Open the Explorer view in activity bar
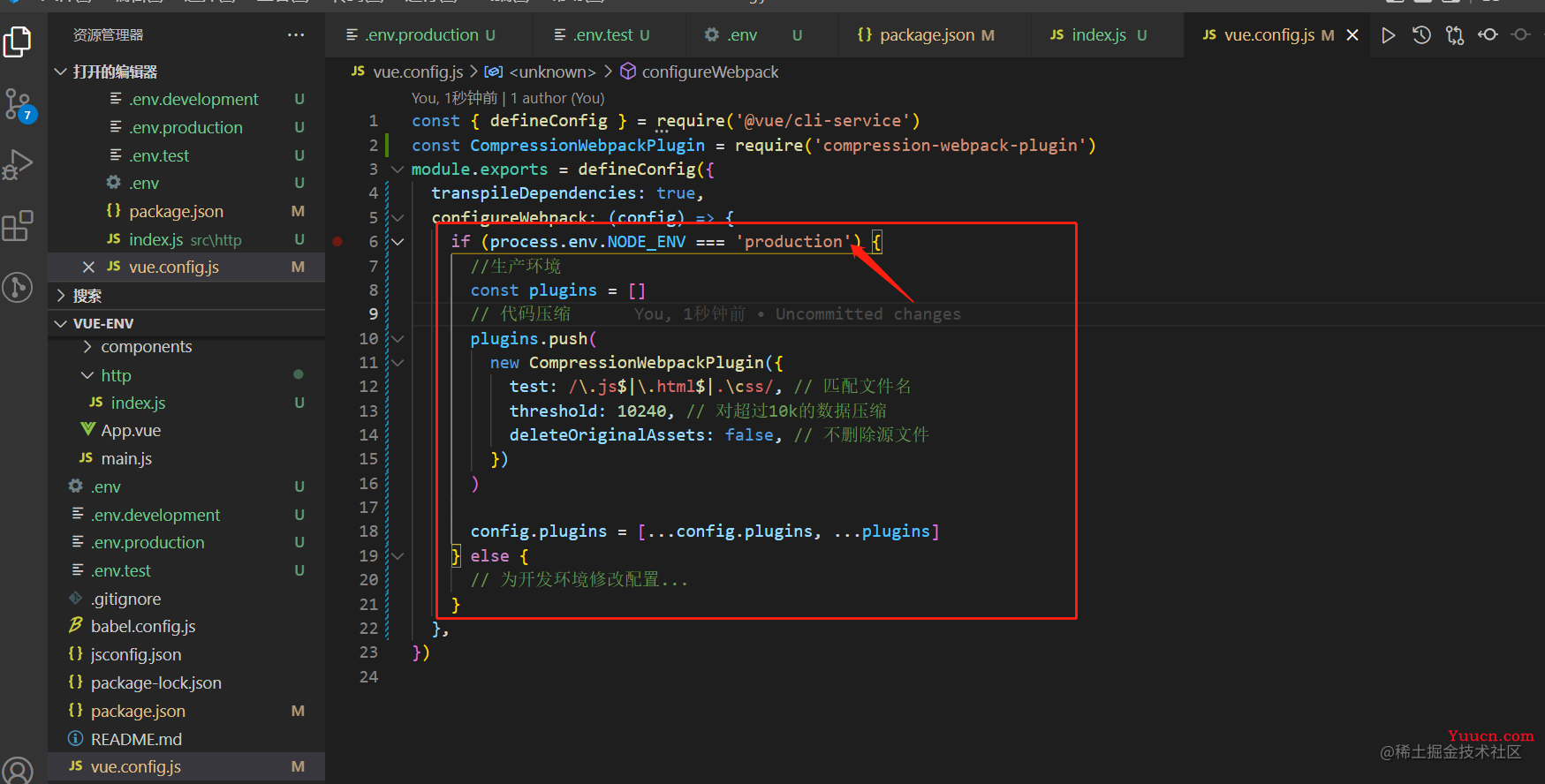 [18, 41]
